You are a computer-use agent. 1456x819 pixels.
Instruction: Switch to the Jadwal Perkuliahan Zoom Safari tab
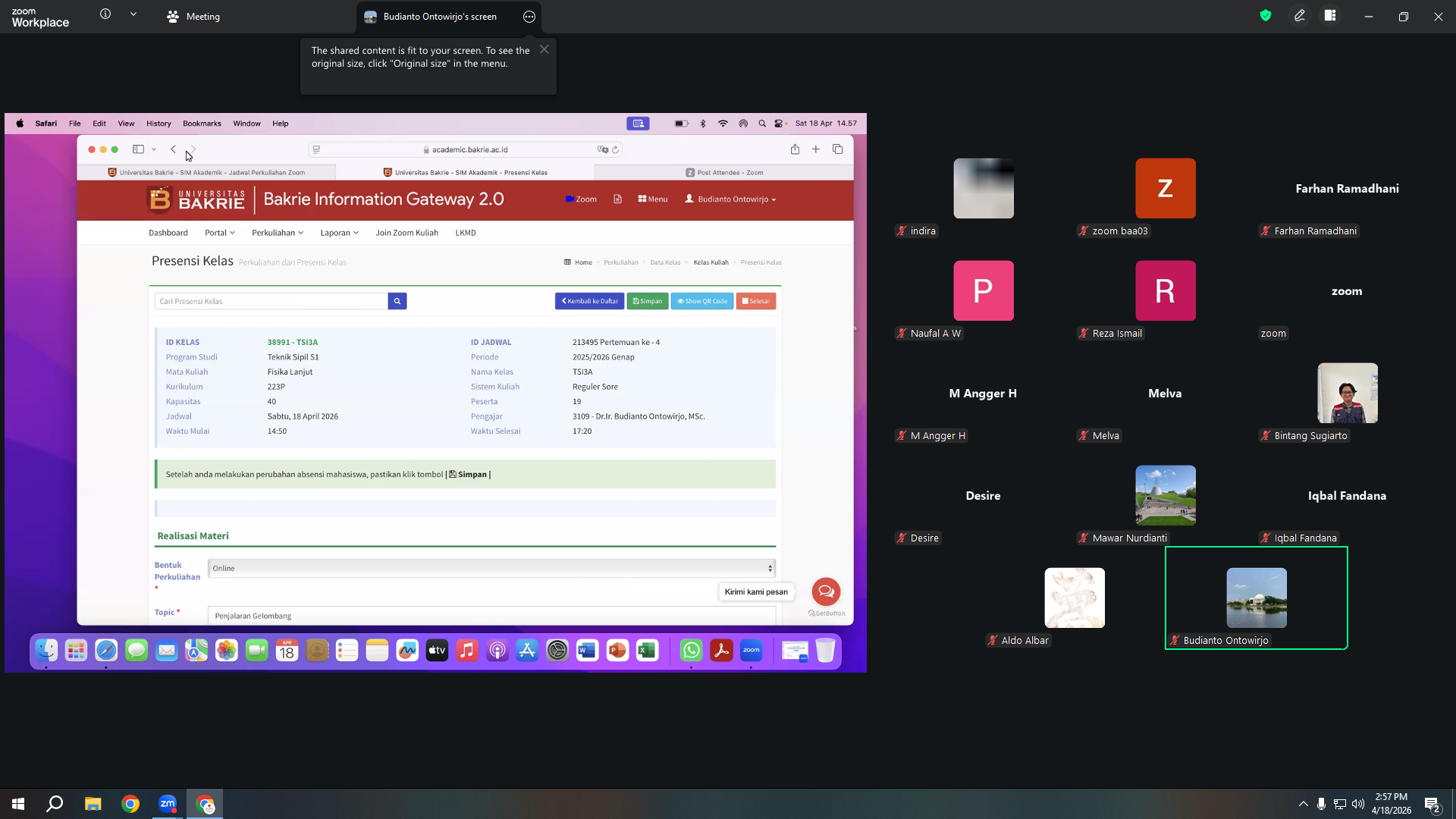[206, 173]
